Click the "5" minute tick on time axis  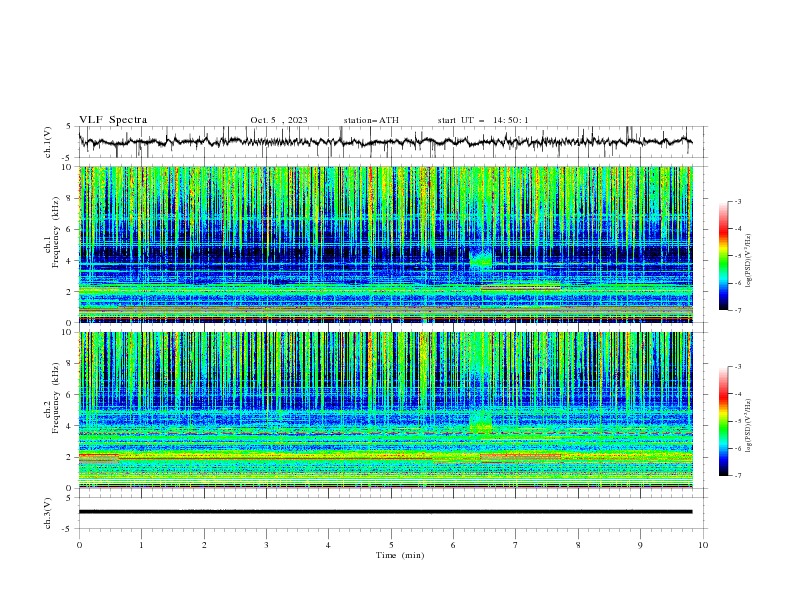point(391,545)
